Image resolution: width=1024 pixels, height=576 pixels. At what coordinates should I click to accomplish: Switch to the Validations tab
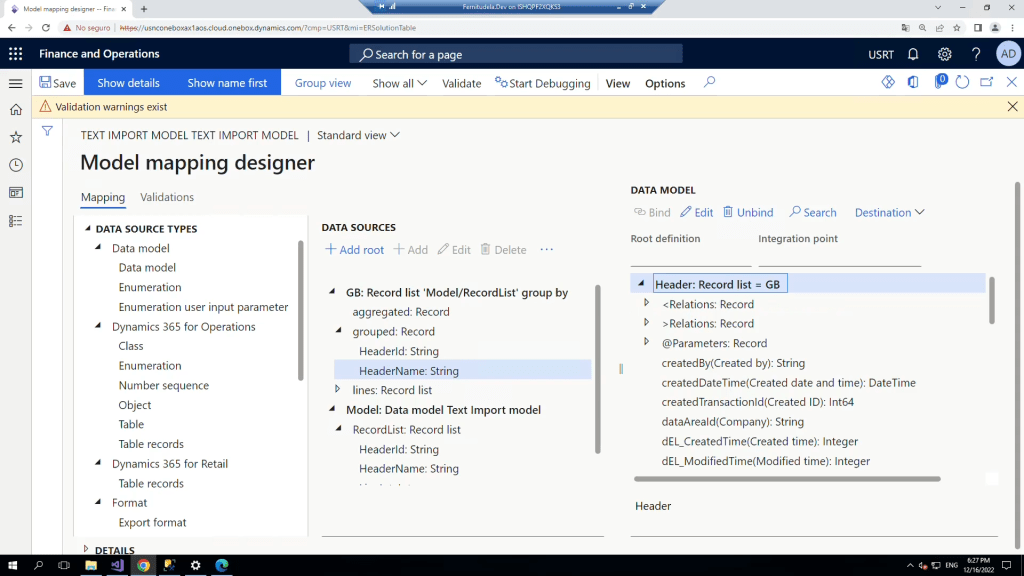click(x=167, y=197)
